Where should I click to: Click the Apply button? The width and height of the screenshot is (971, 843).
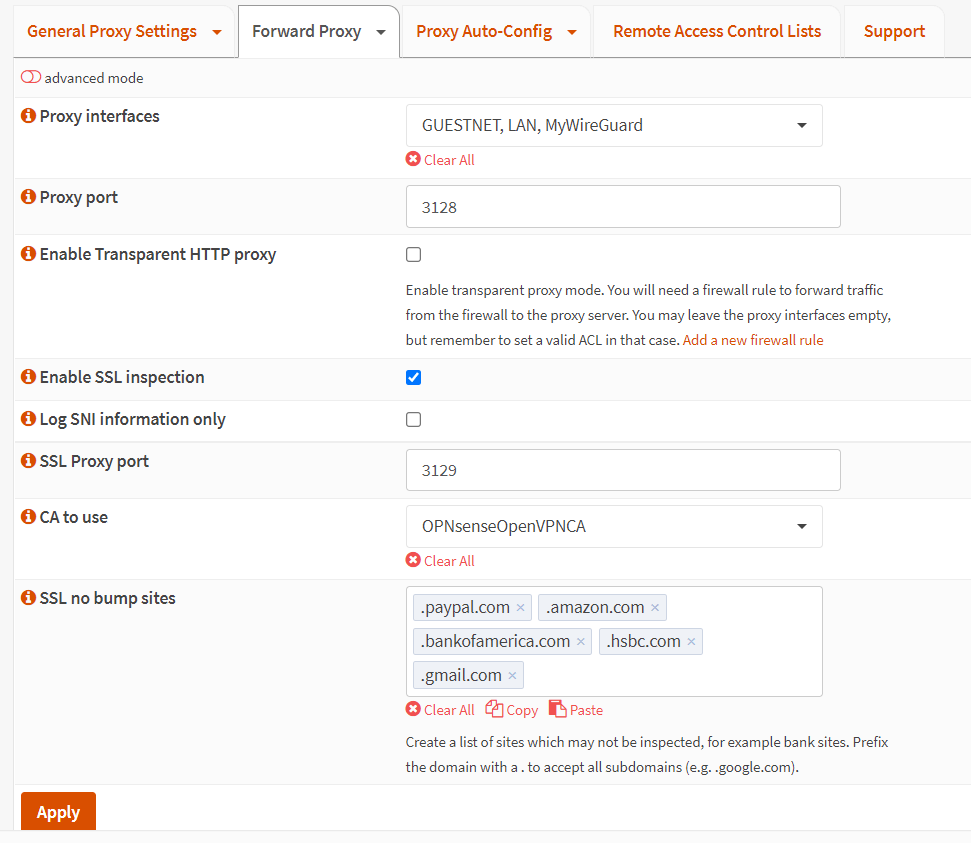pos(58,812)
